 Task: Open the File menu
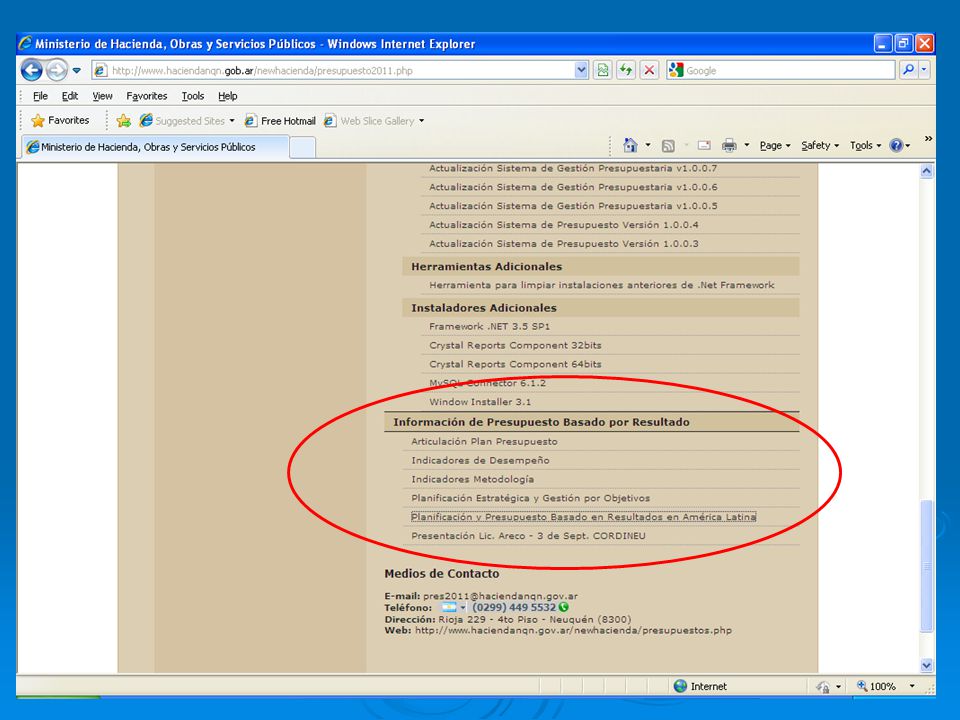click(x=40, y=96)
